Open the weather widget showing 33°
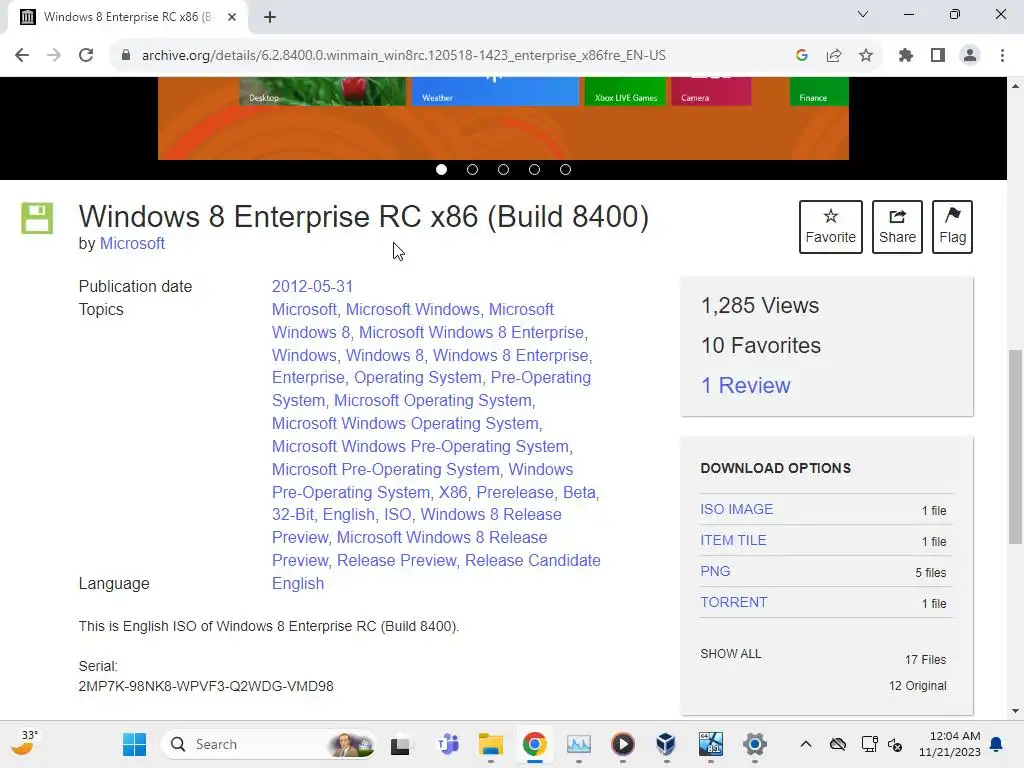Viewport: 1024px width, 768px height. coord(25,743)
